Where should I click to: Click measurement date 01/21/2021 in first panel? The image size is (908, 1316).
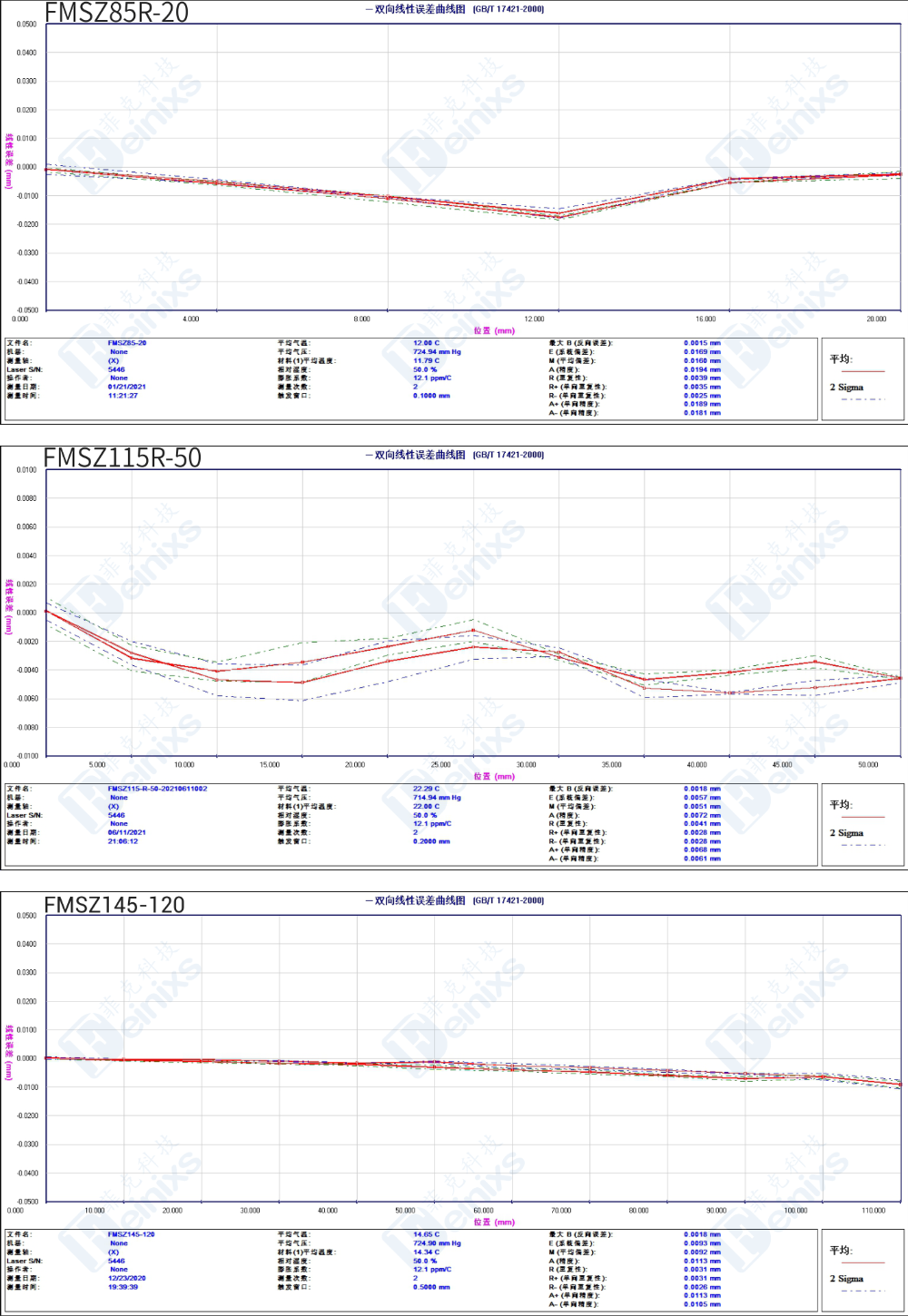click(126, 387)
